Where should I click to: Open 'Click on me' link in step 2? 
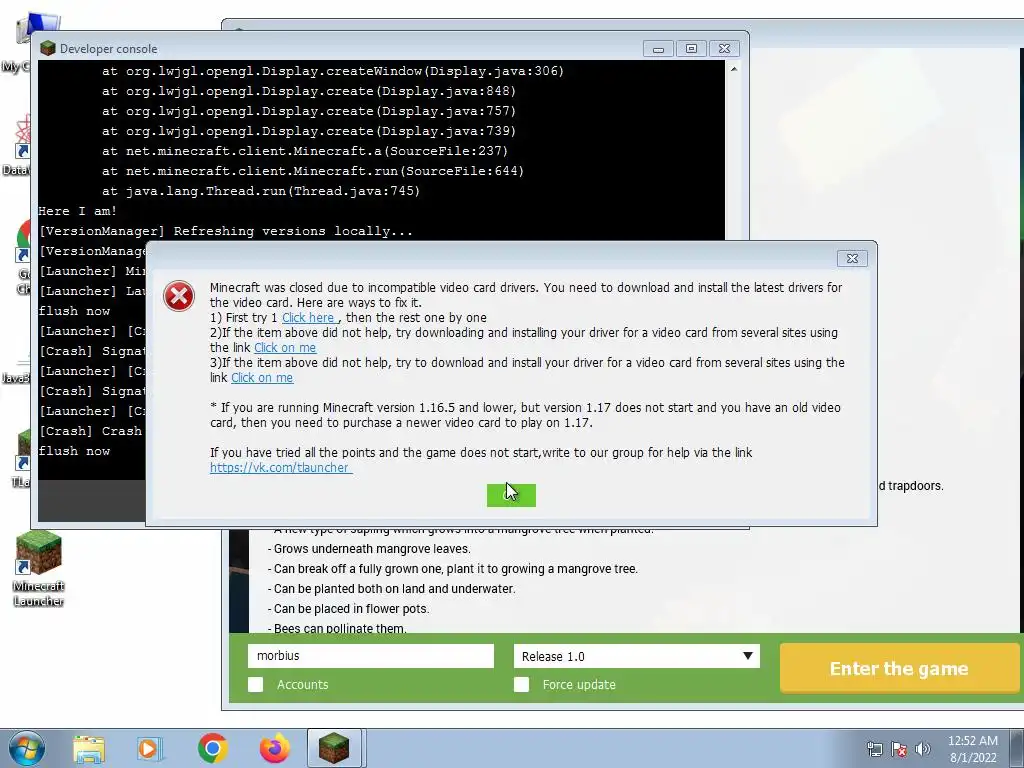(285, 348)
